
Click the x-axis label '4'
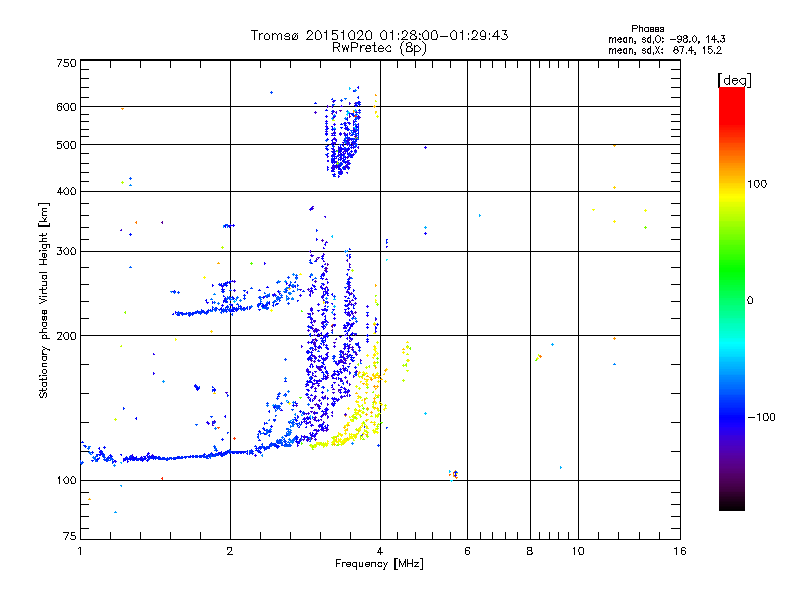pos(380,551)
